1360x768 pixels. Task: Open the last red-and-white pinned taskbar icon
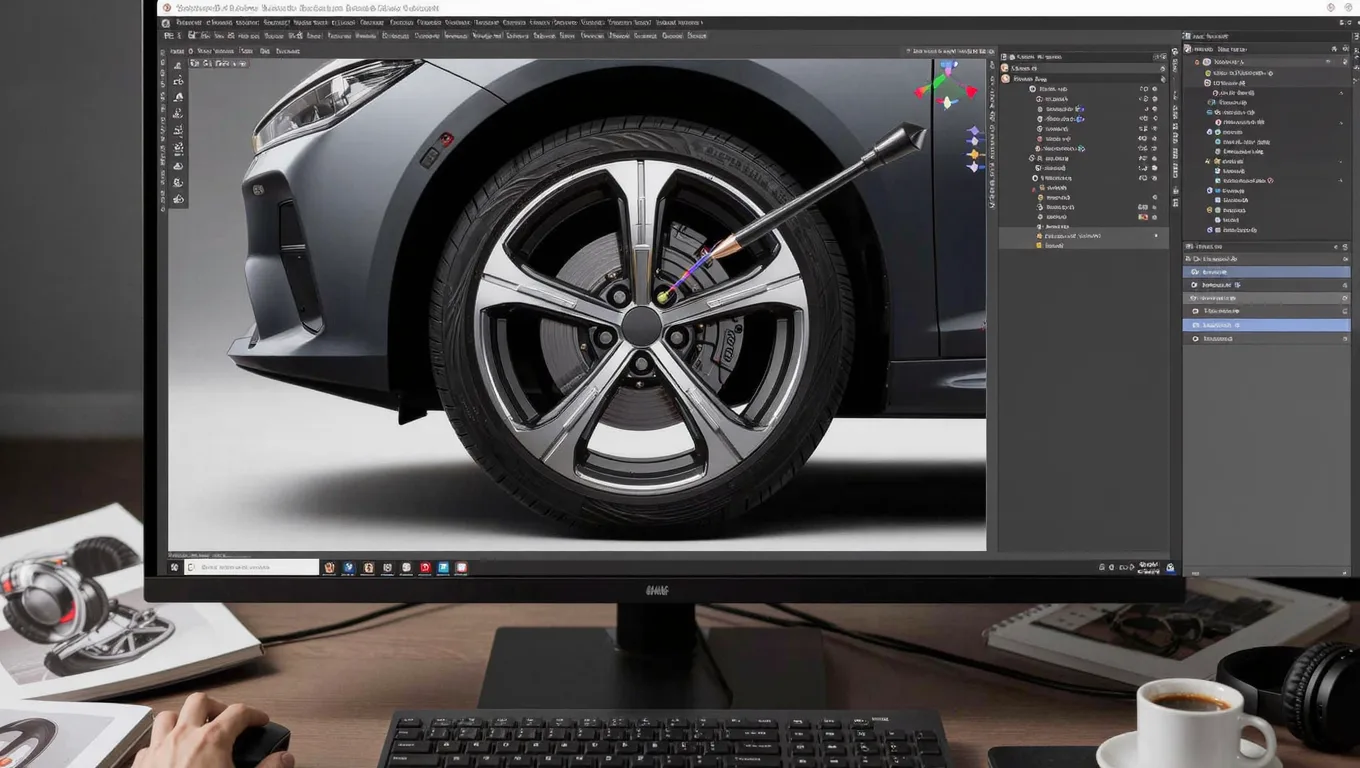(x=461, y=567)
